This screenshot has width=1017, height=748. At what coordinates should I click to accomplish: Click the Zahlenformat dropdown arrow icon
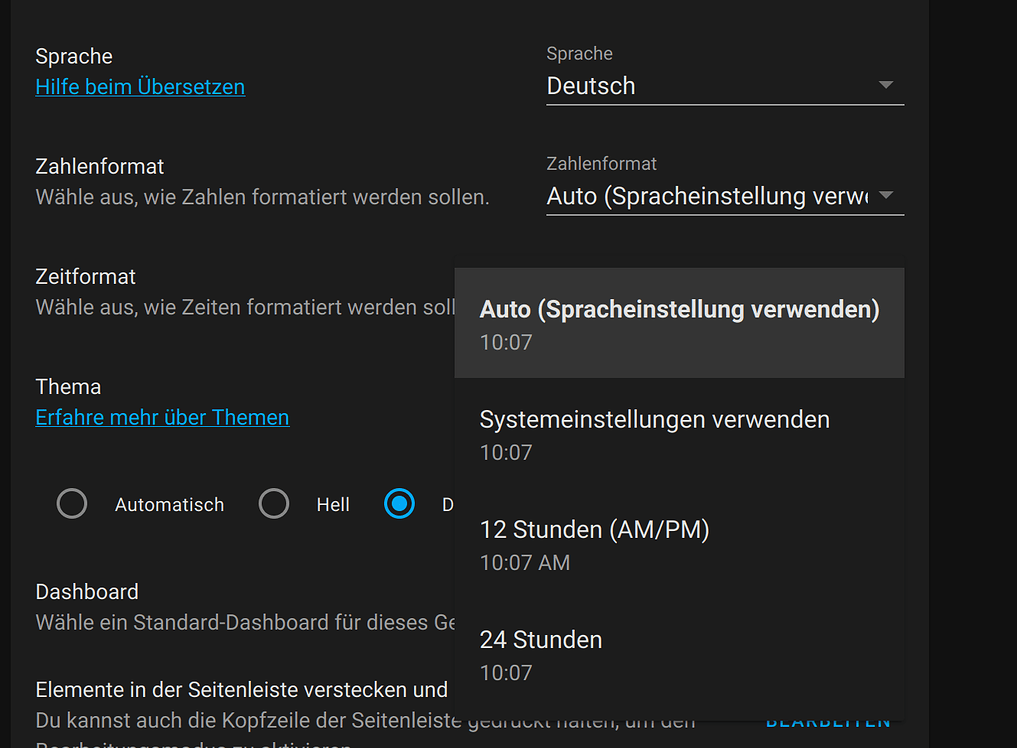(x=886, y=196)
